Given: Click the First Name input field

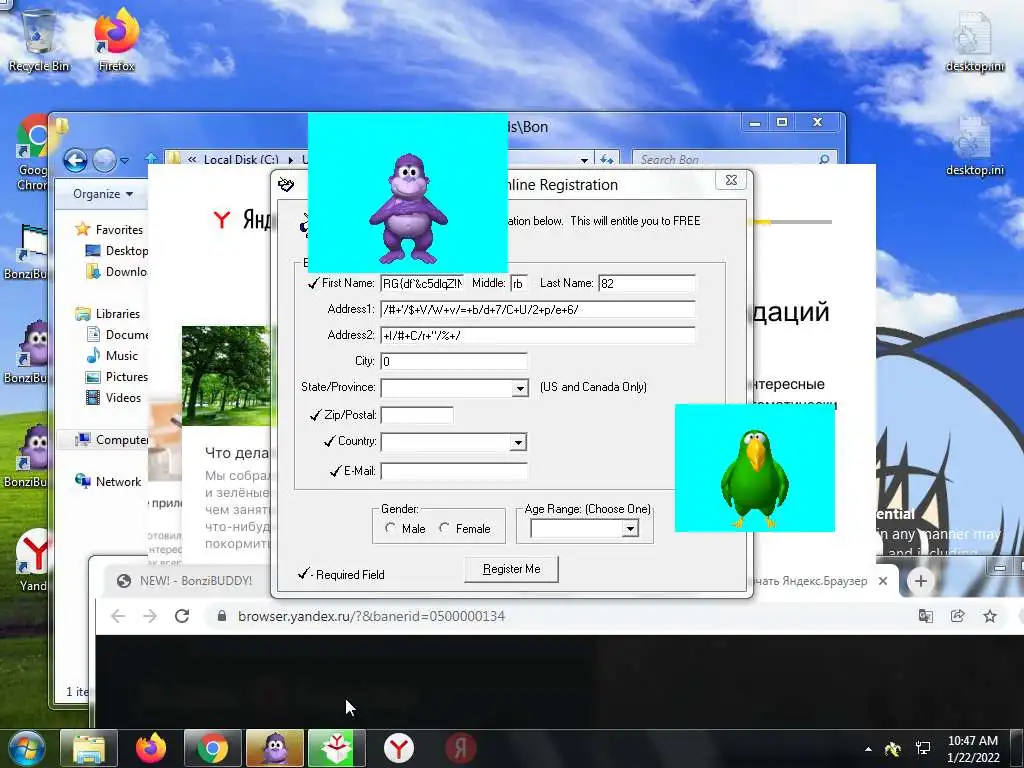Looking at the screenshot, I should pyautogui.click(x=422, y=283).
